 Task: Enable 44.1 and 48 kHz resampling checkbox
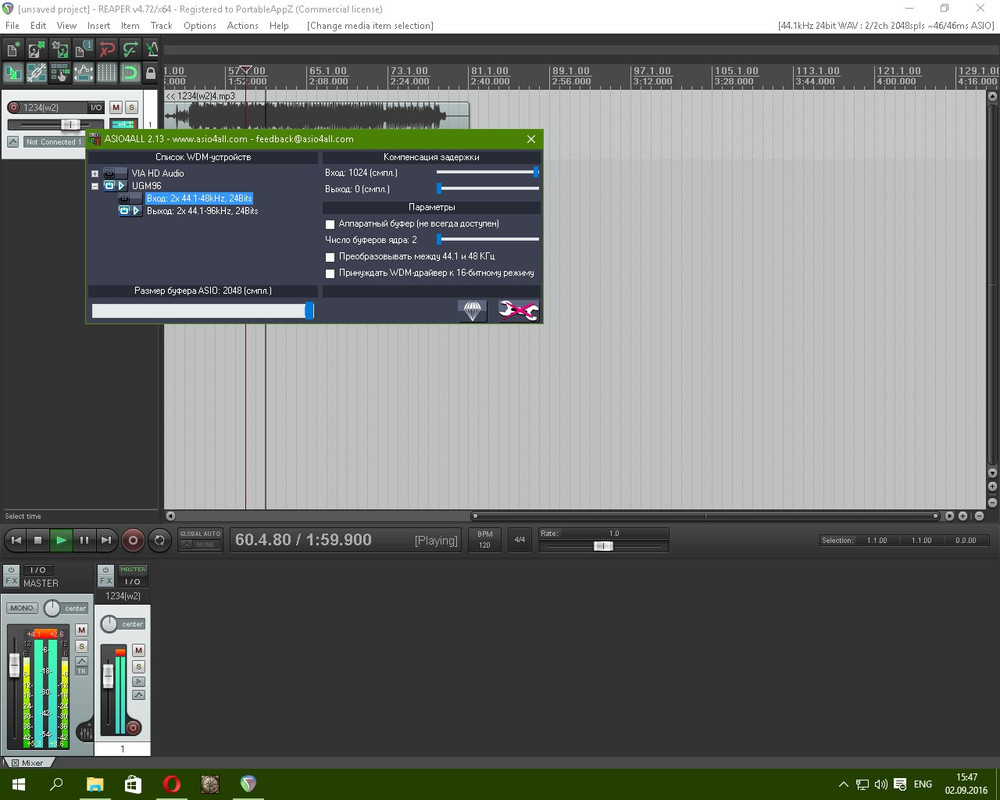point(330,257)
